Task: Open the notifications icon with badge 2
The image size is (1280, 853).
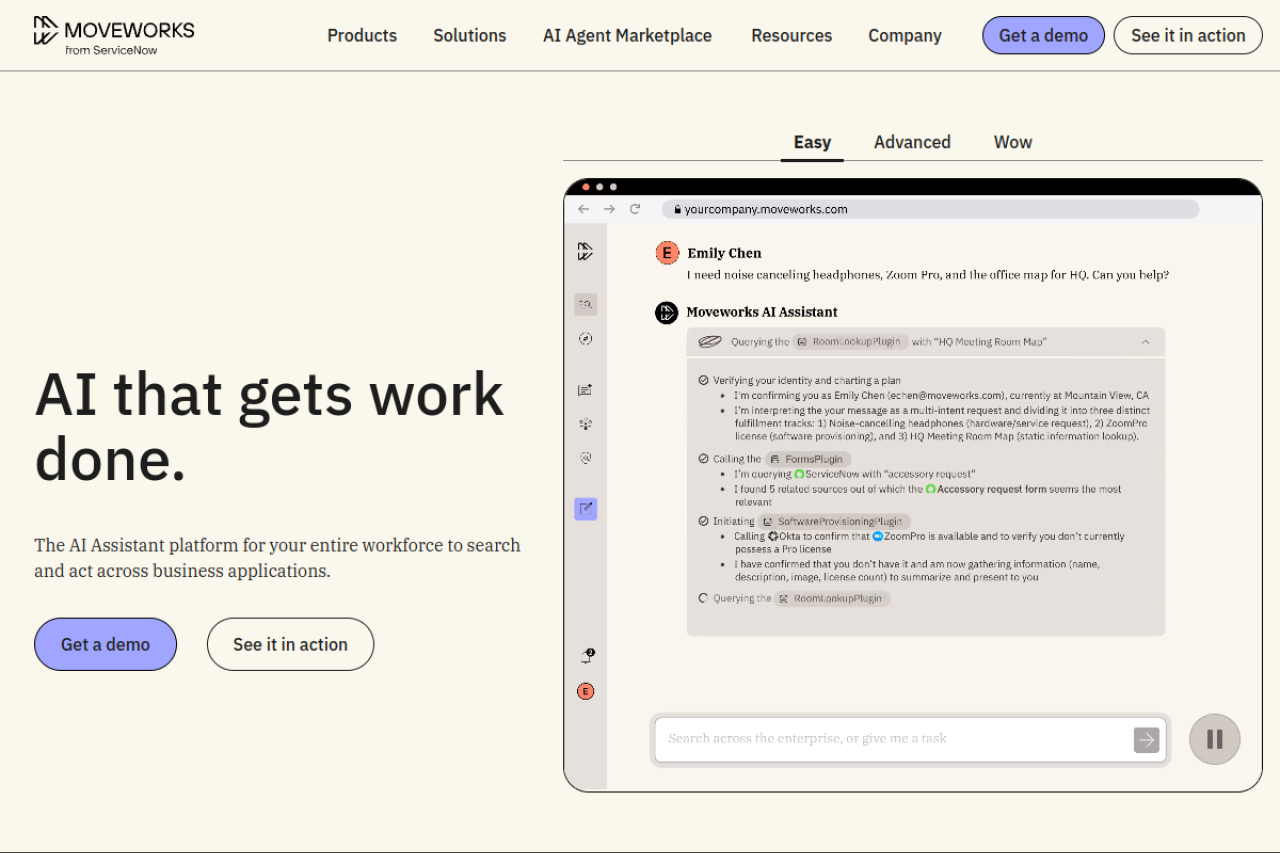Action: coord(587,656)
